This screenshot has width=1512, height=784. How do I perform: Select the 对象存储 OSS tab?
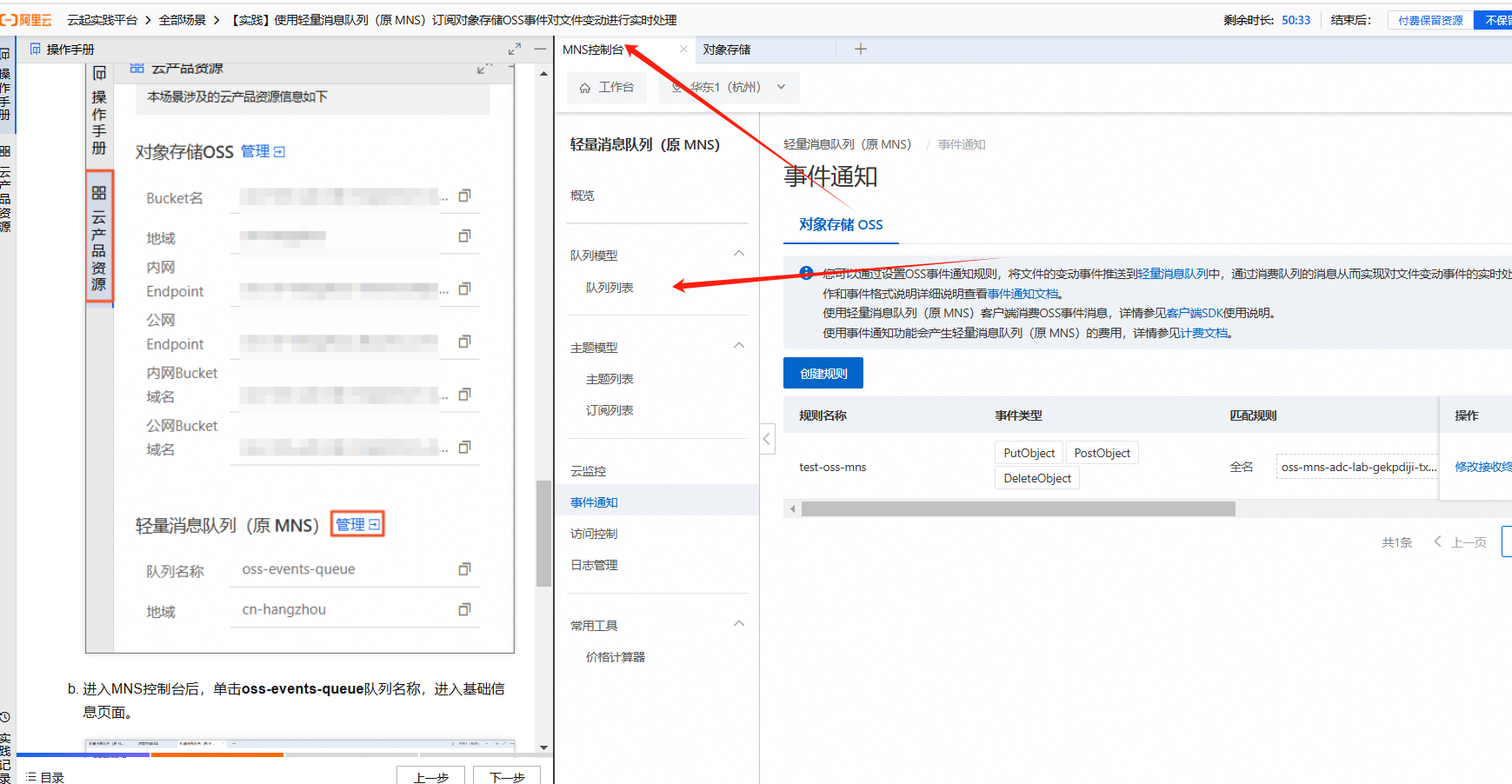841,224
